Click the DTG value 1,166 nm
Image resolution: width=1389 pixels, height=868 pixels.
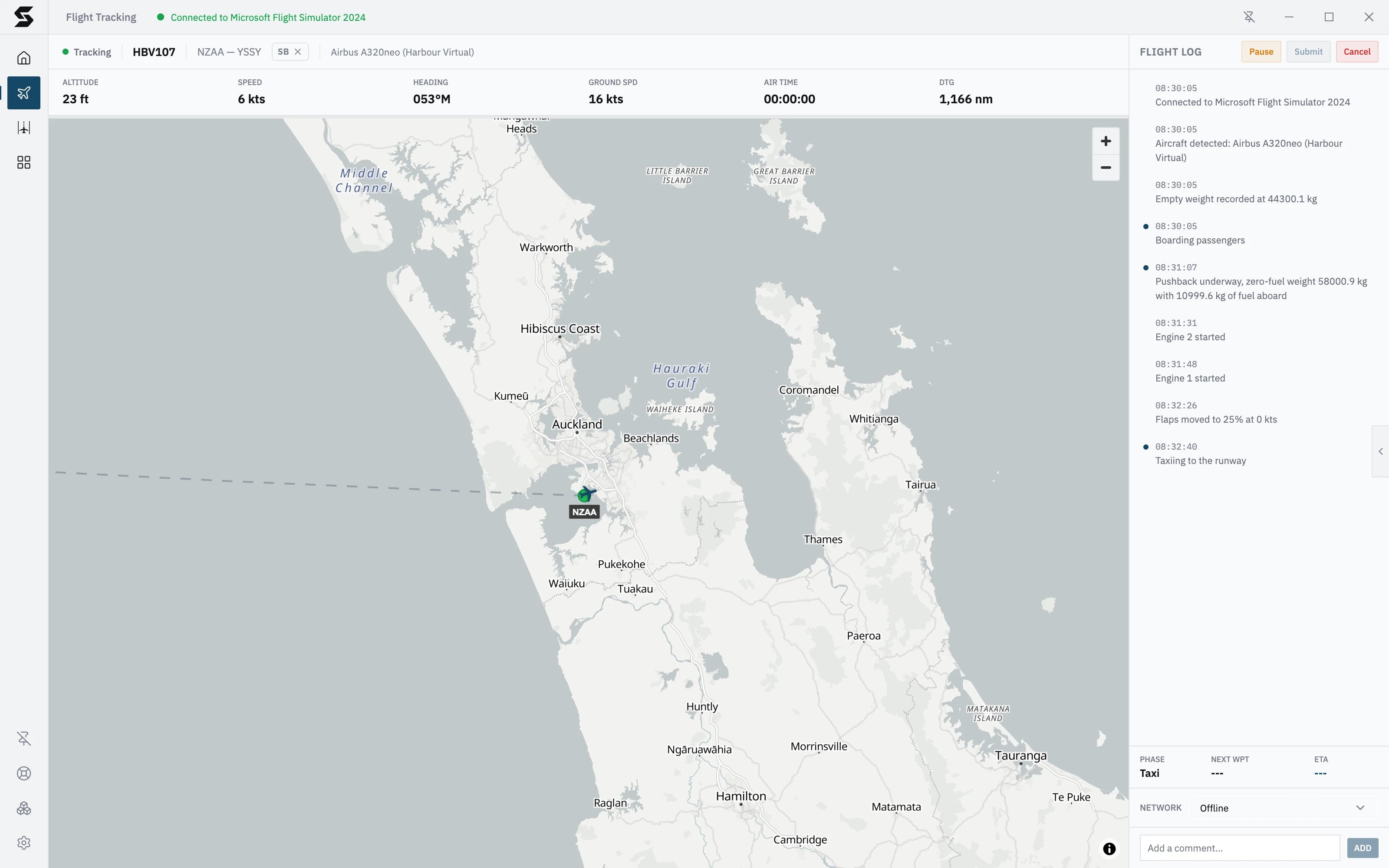coord(965,99)
